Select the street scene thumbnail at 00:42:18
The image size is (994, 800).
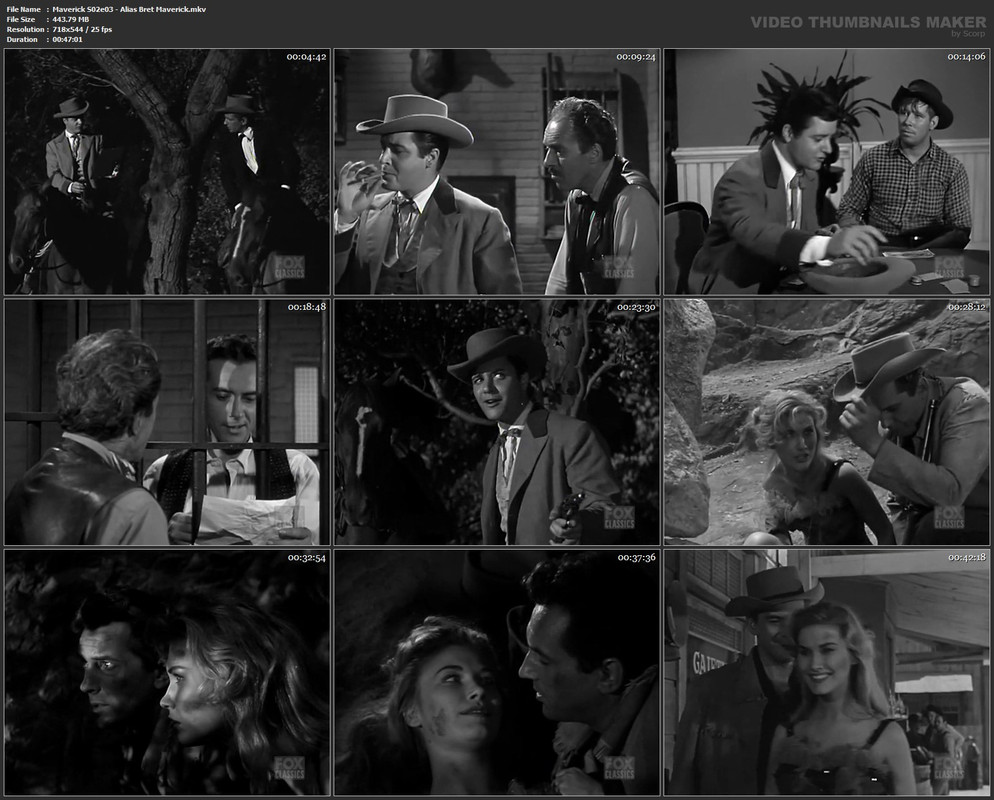click(x=827, y=673)
